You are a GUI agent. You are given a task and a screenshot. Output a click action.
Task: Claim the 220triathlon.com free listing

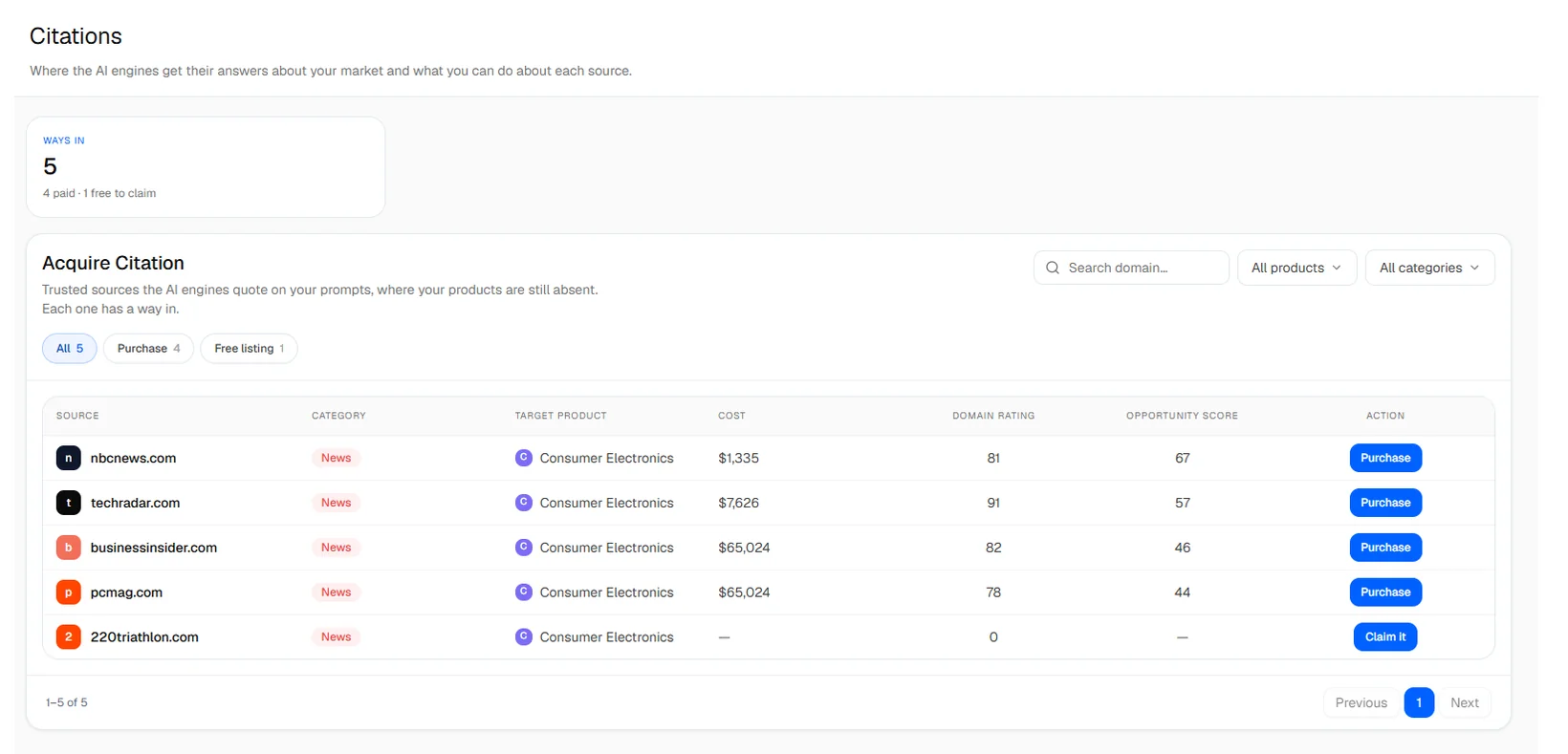click(1385, 636)
